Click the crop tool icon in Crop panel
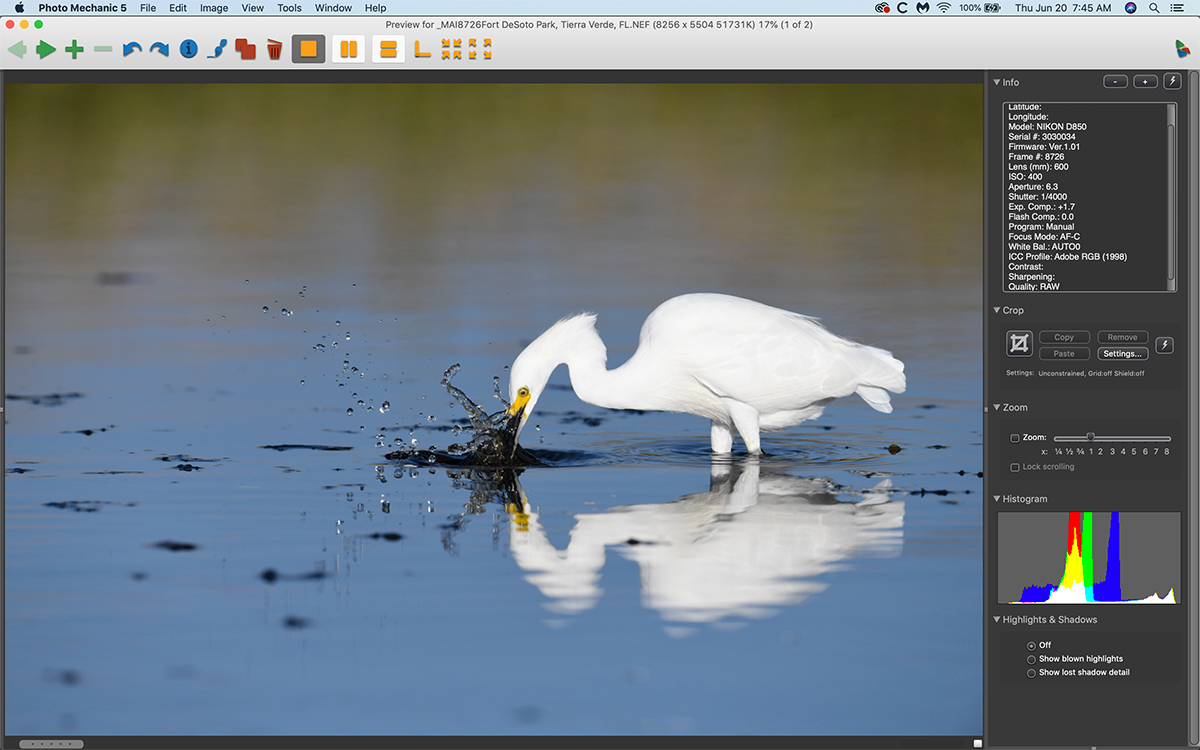Screen dimensions: 1200x750 (1019, 344)
